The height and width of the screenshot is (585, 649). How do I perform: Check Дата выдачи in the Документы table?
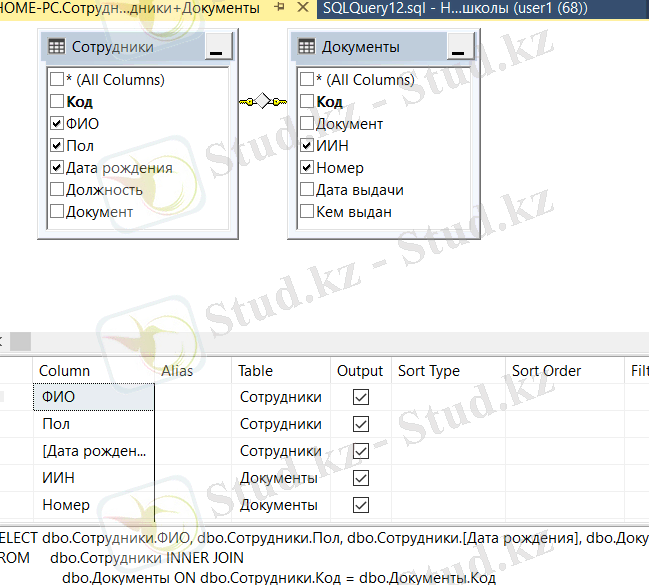pos(307,189)
